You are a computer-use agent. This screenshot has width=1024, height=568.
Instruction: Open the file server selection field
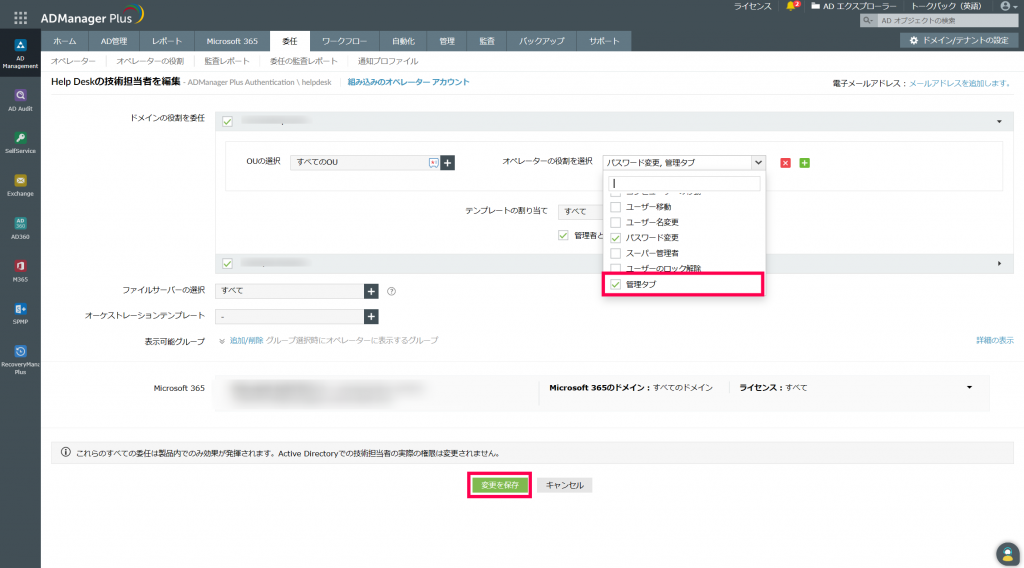[x=289, y=291]
